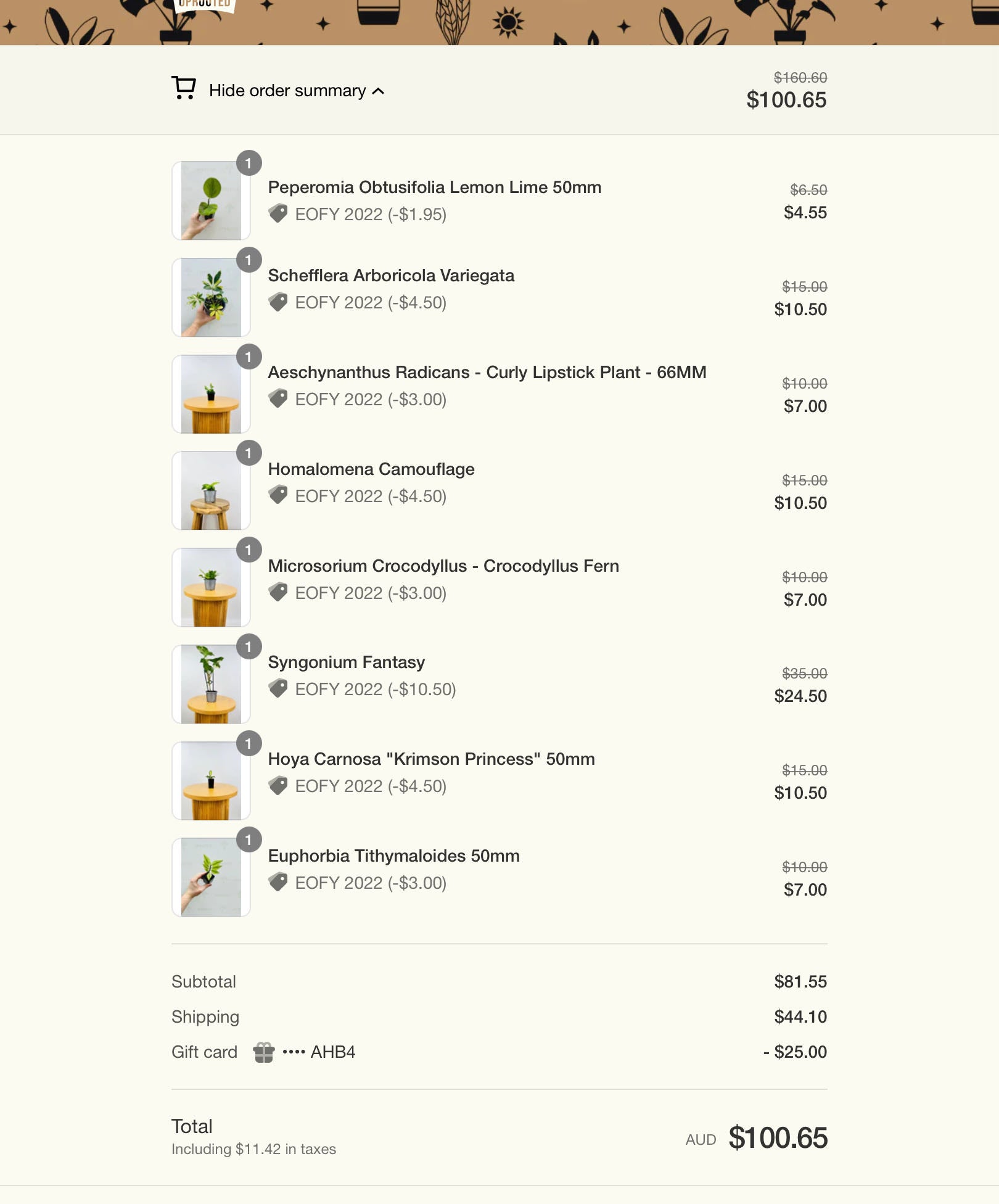Viewport: 999px width, 1204px height.
Task: Click the Euphorbia Tithymaloides 50mm product name
Action: (393, 856)
